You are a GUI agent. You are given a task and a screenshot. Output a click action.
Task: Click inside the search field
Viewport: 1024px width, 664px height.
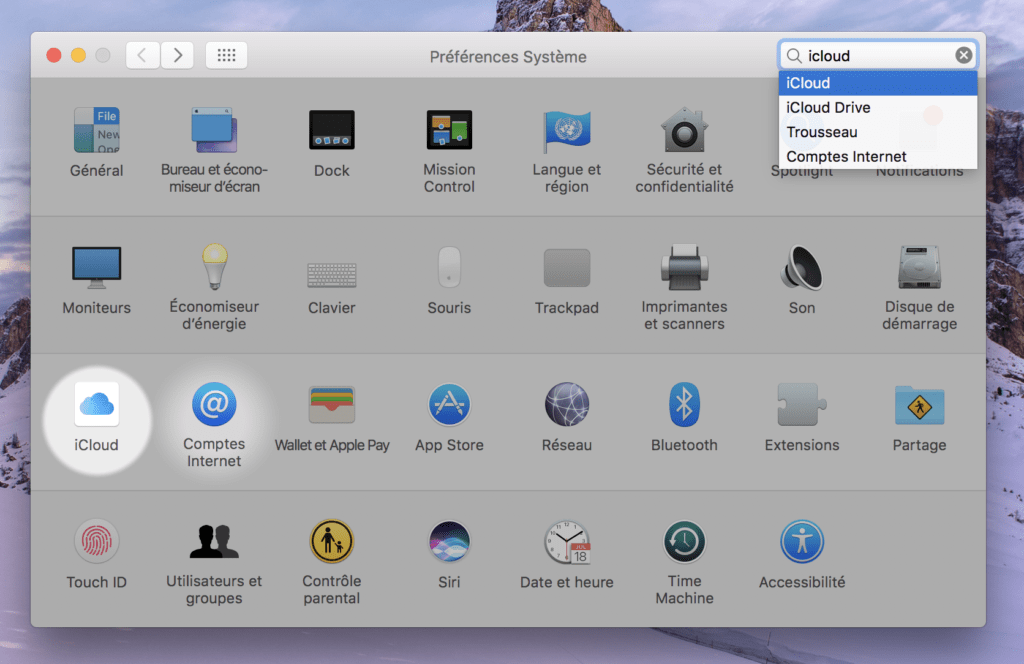(x=878, y=55)
